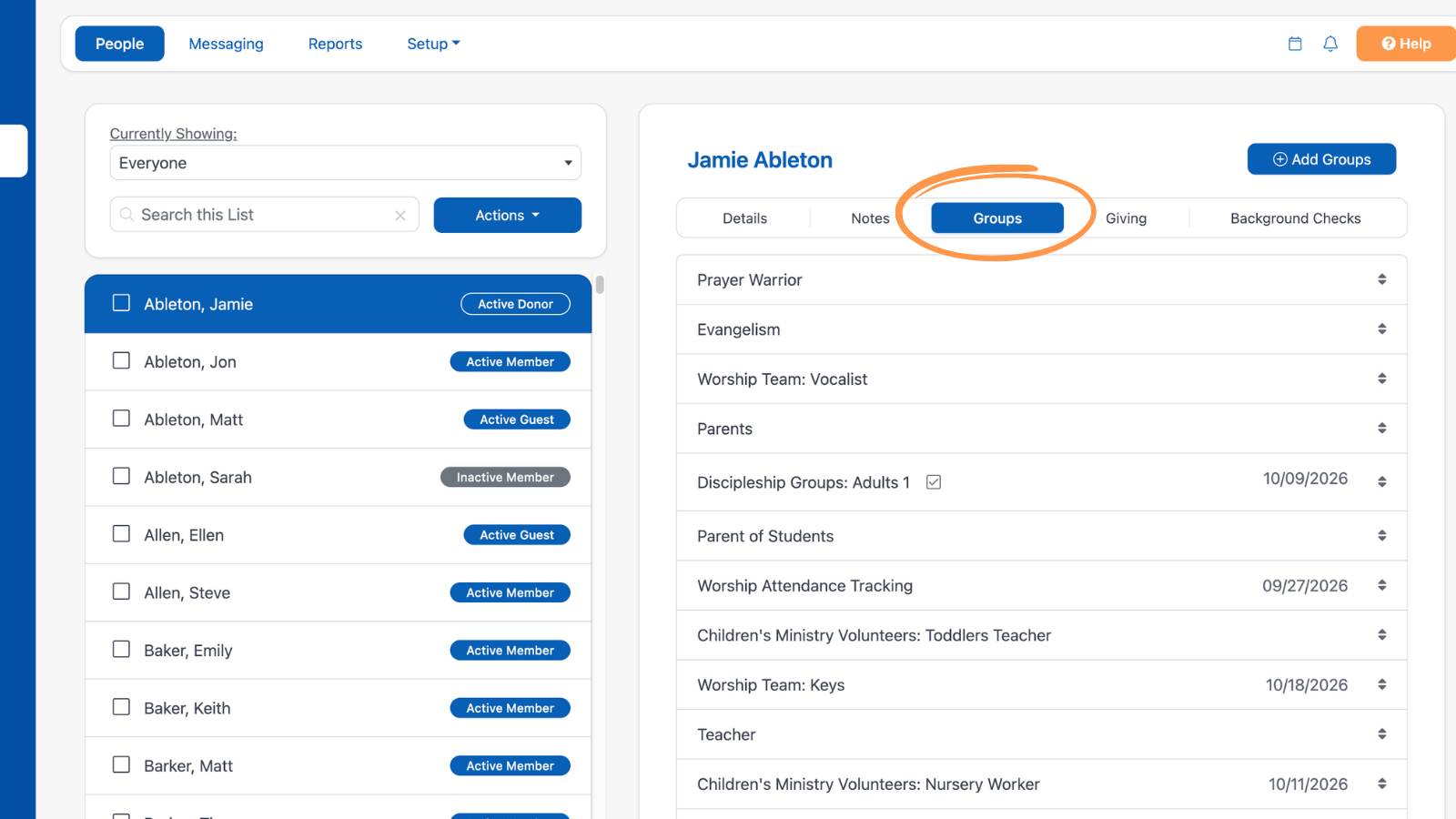Click the sort arrows for Evangelism
The height and width of the screenshot is (819, 1456).
coord(1381,329)
